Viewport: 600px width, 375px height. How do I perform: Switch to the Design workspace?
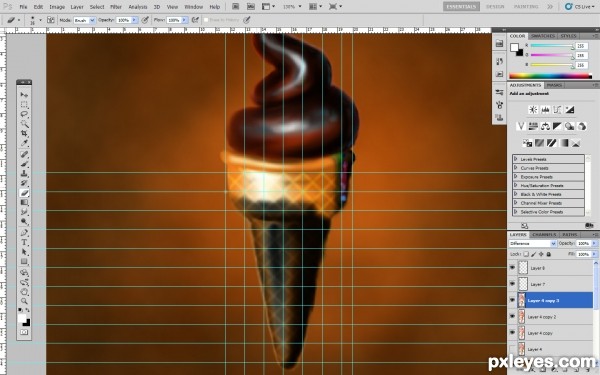(x=495, y=7)
